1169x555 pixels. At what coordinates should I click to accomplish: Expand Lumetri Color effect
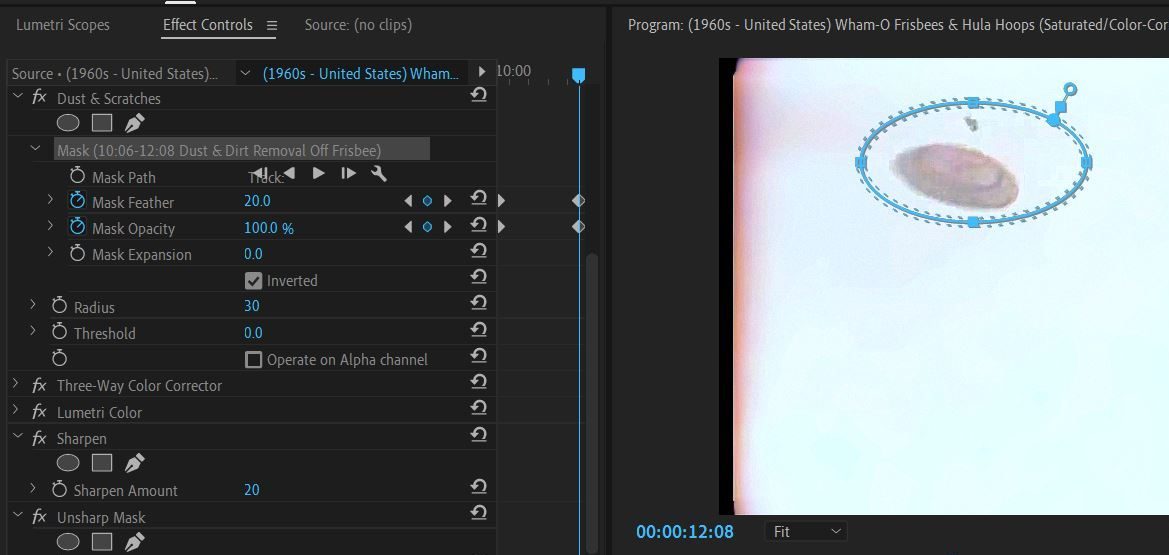tap(16, 410)
